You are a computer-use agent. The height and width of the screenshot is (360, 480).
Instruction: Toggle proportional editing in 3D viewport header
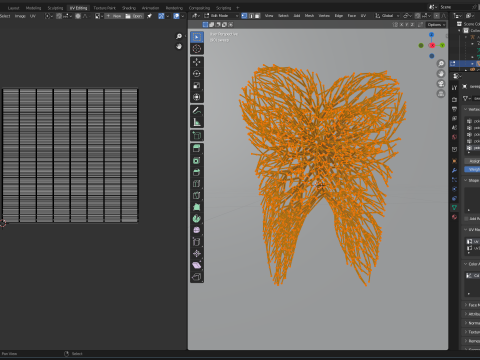[436, 16]
